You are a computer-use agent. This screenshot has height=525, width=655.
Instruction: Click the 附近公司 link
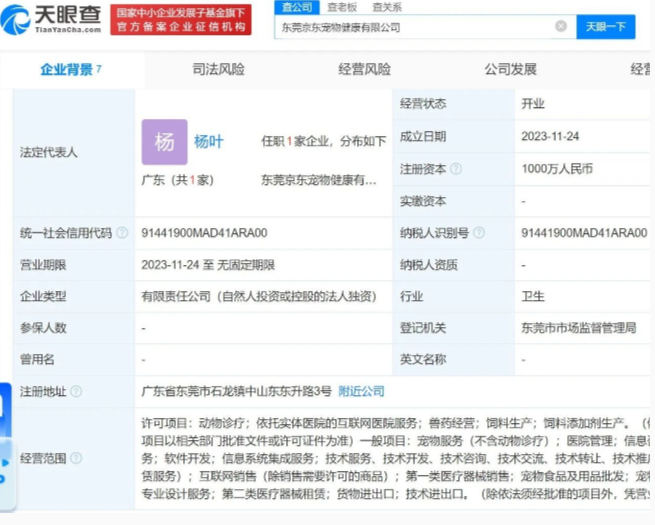[x=361, y=391]
